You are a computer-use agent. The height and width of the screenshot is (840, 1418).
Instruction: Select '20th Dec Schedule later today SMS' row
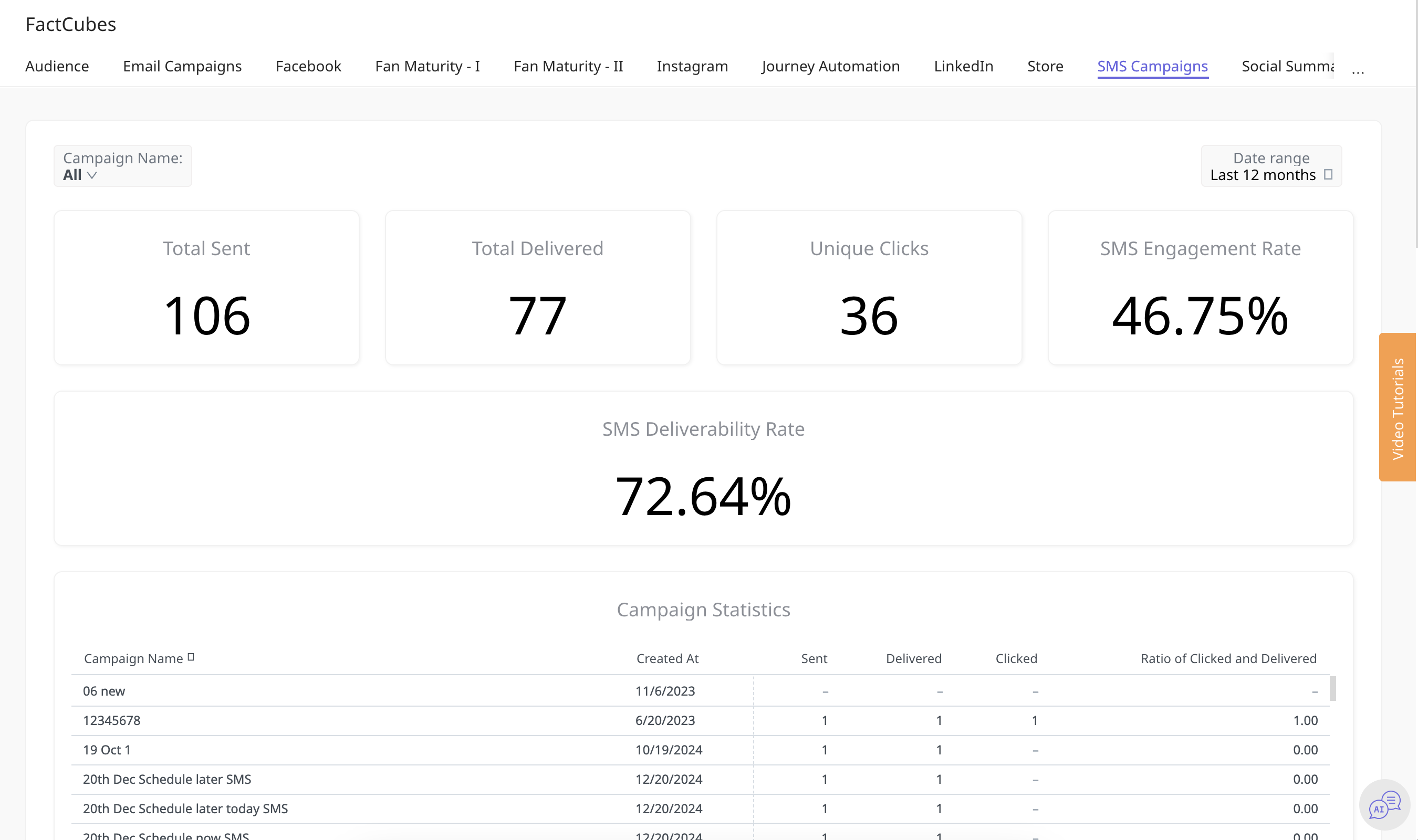700,809
